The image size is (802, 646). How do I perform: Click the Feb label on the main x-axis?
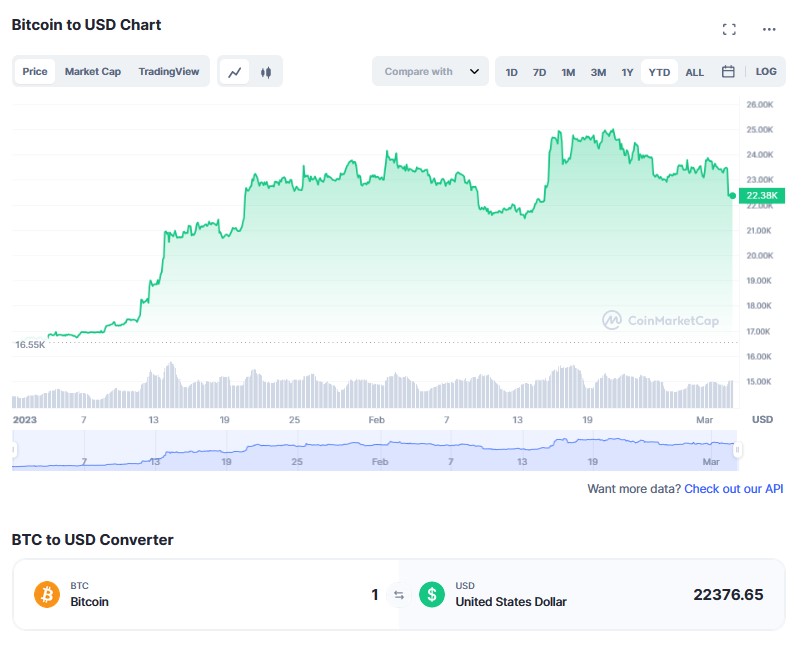point(376,420)
